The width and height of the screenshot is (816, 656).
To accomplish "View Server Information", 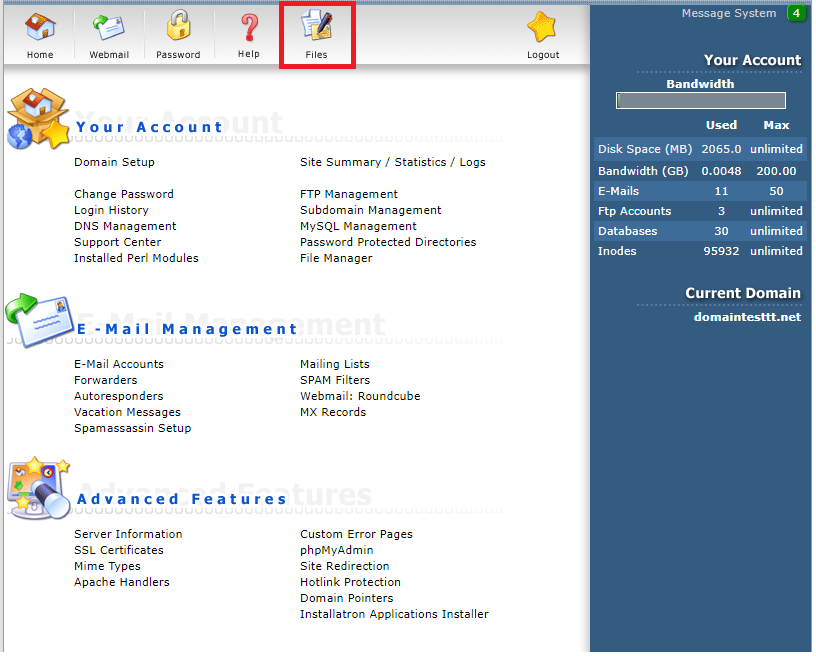I will click(129, 535).
